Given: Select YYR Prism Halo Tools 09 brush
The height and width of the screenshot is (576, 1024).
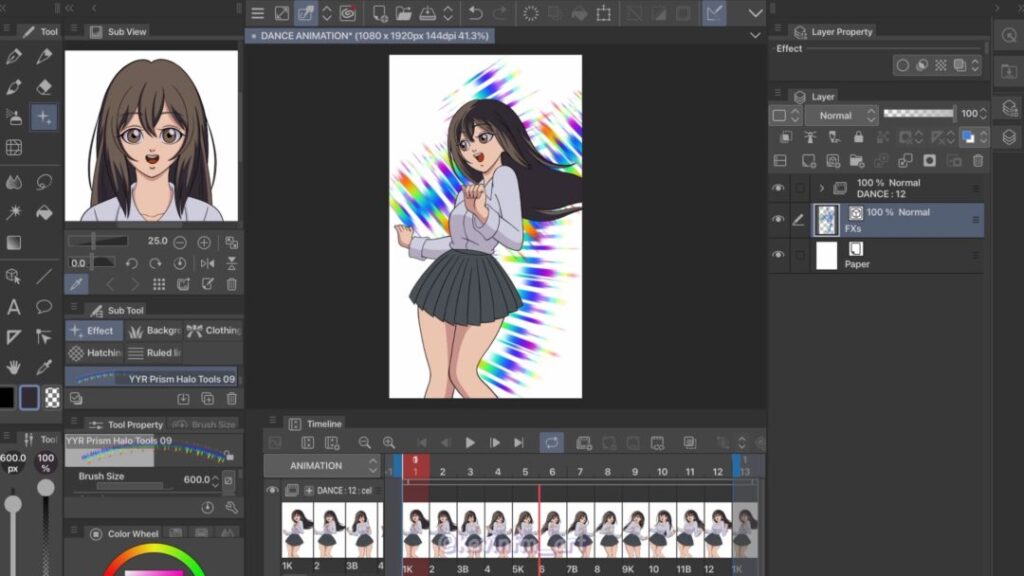Looking at the screenshot, I should click(x=152, y=378).
